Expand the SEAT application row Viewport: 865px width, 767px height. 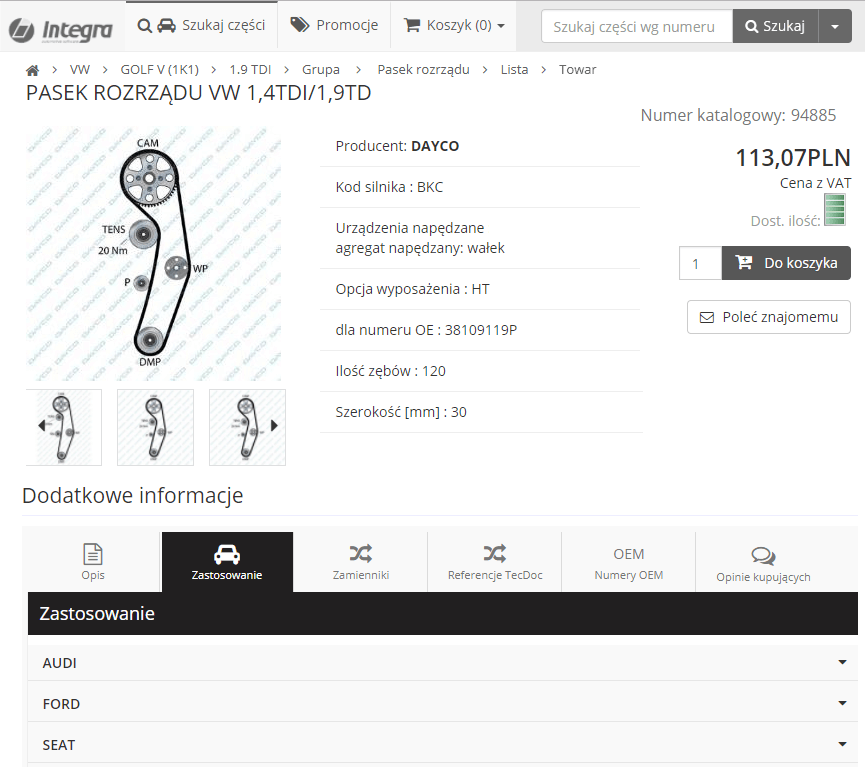click(x=443, y=745)
